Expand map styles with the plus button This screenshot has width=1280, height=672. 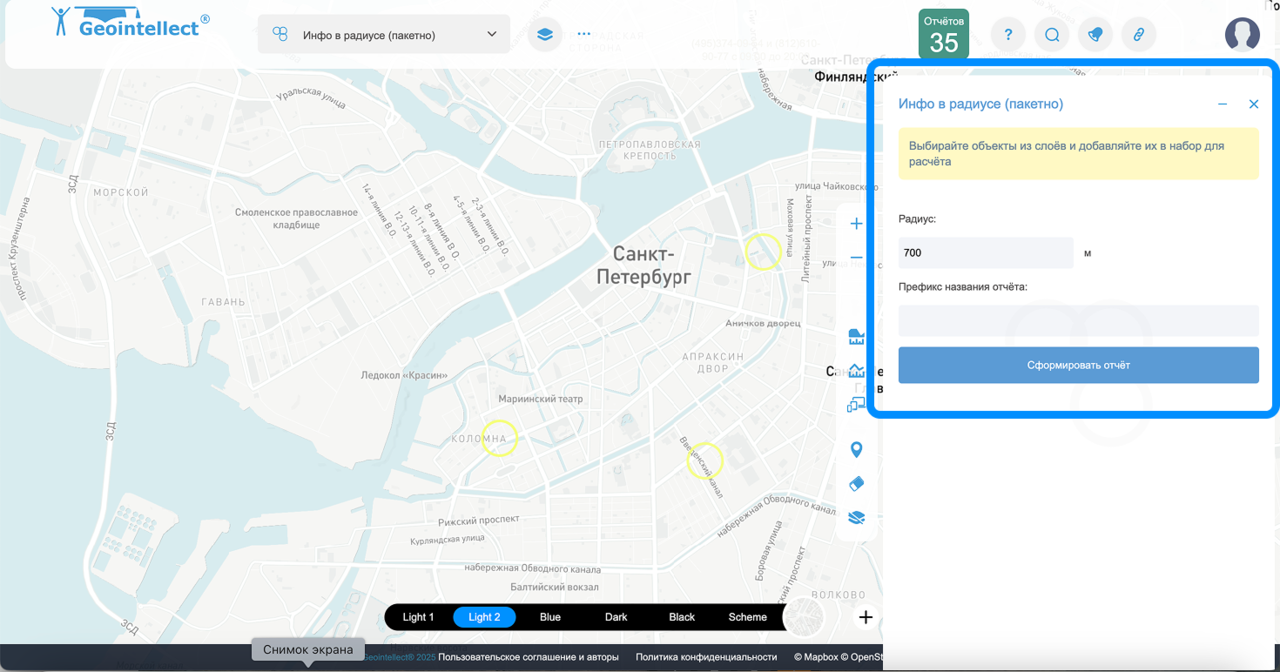point(866,617)
